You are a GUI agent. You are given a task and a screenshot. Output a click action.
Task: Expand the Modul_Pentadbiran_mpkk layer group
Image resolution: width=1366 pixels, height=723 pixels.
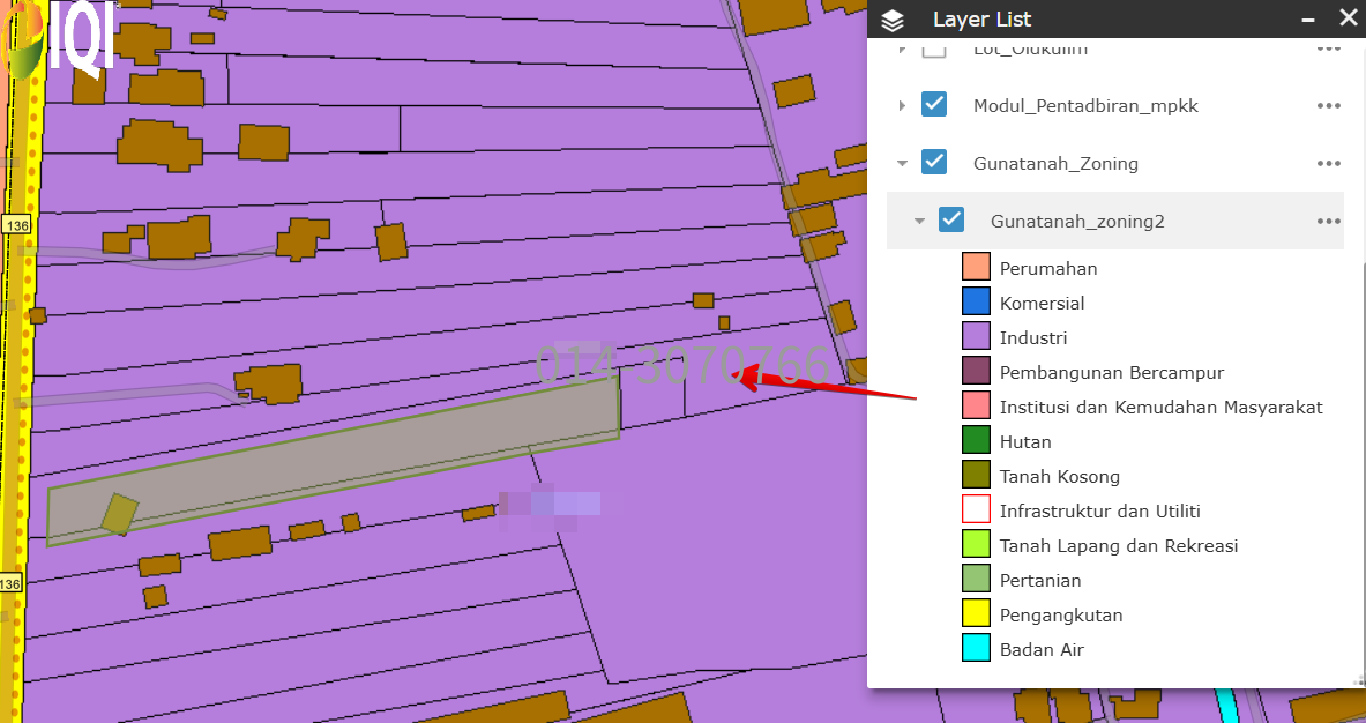click(x=902, y=106)
